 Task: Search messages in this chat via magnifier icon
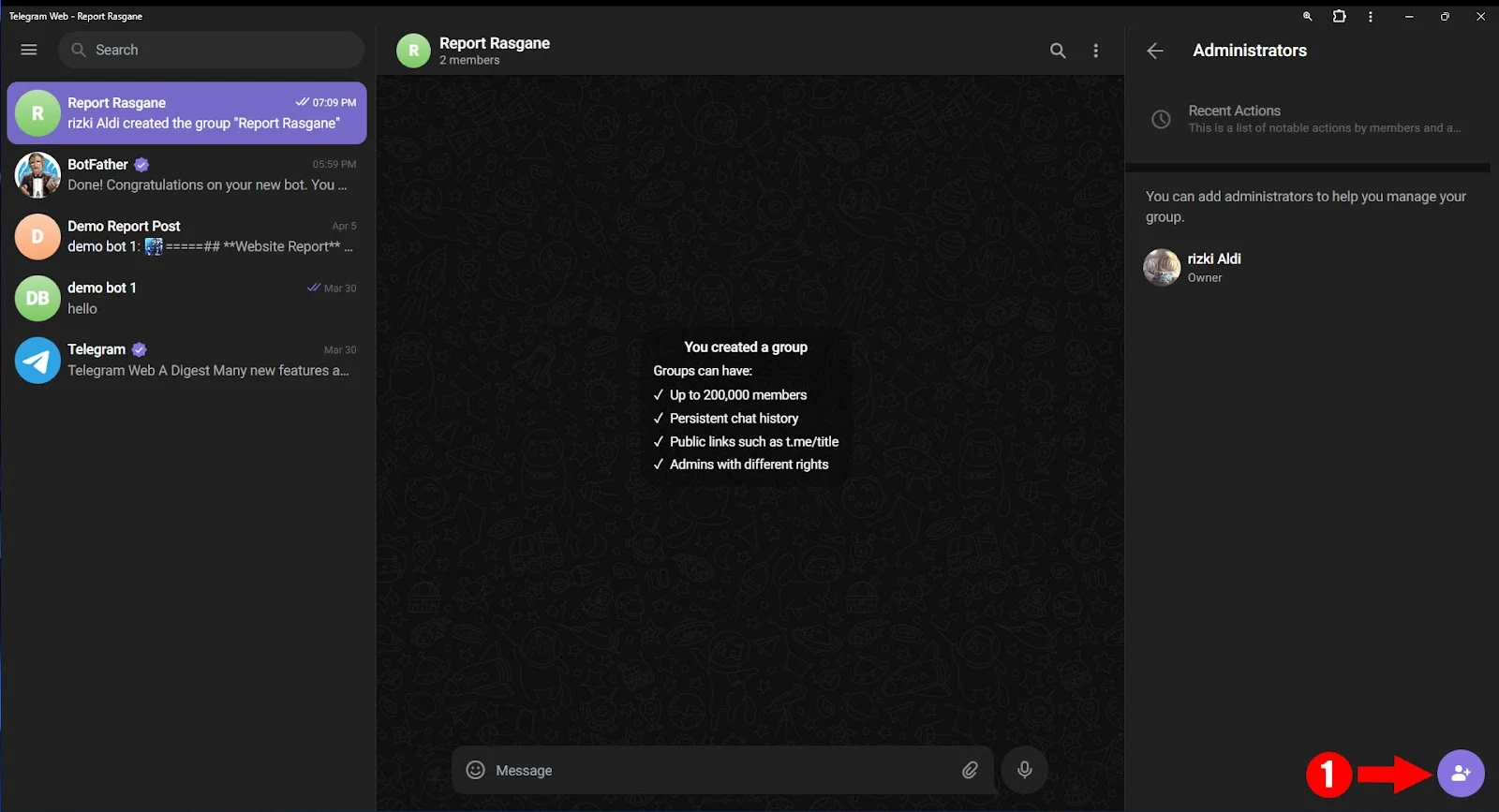pyautogui.click(x=1058, y=51)
